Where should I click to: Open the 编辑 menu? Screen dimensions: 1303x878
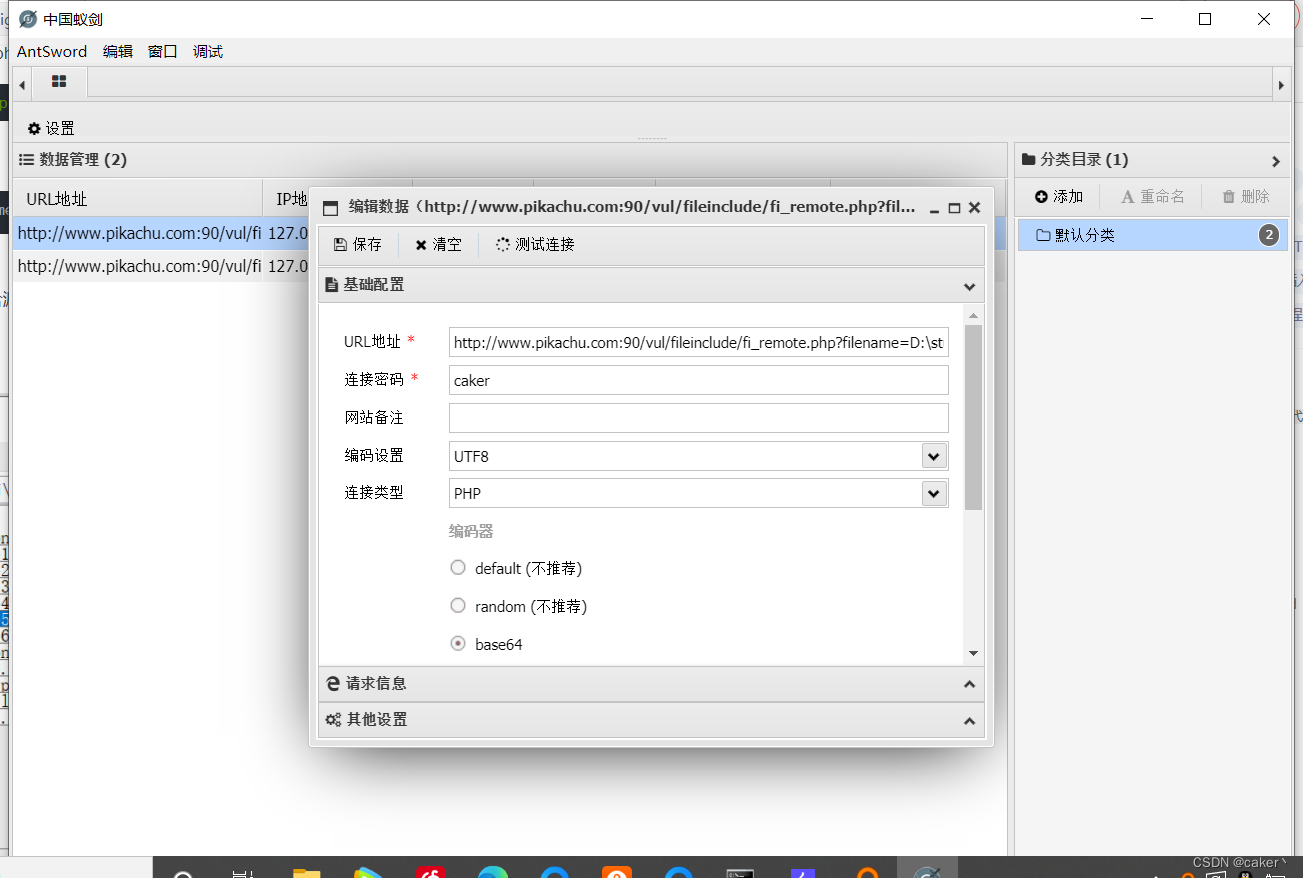coord(118,51)
